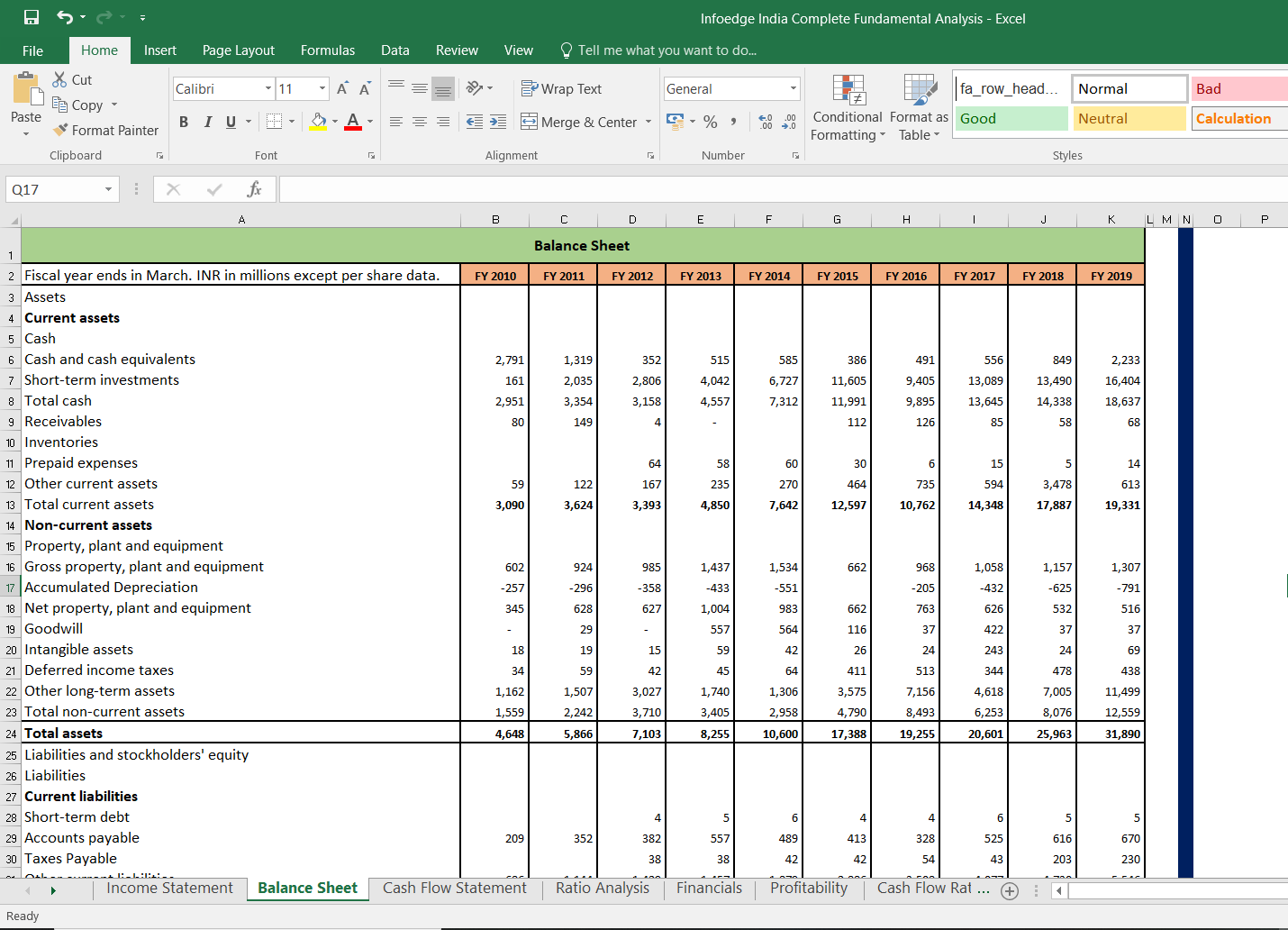Select the Format Painter brush
Viewport: 1288px width, 930px height.
[x=60, y=130]
